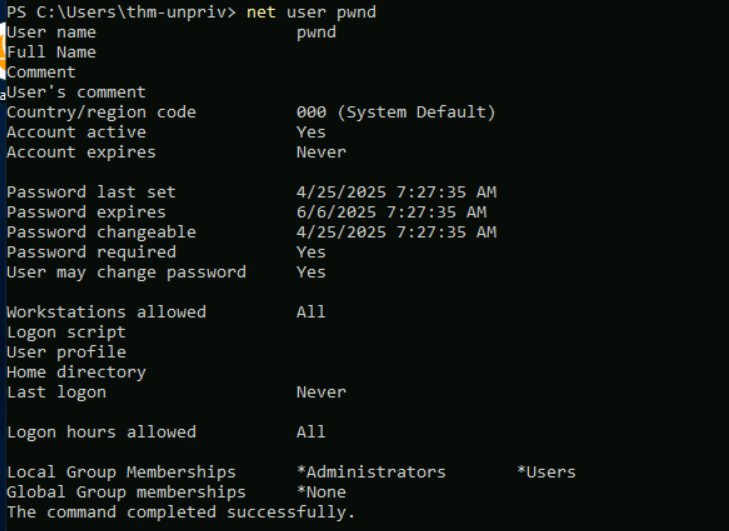Click the 'Yes' value beside Account active
The image size is (729, 531).
click(311, 132)
